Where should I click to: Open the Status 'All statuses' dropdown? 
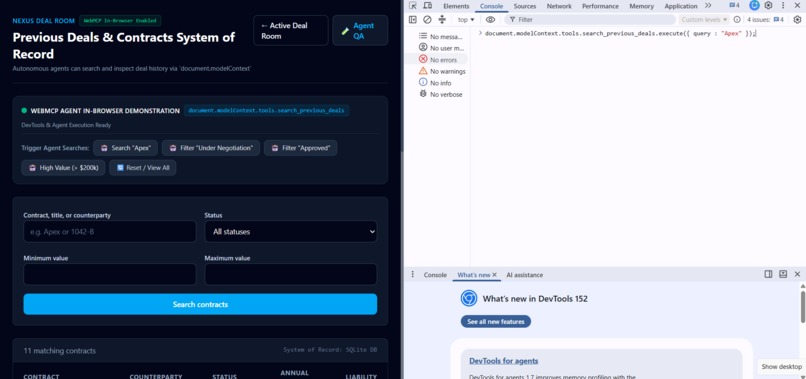(x=290, y=232)
